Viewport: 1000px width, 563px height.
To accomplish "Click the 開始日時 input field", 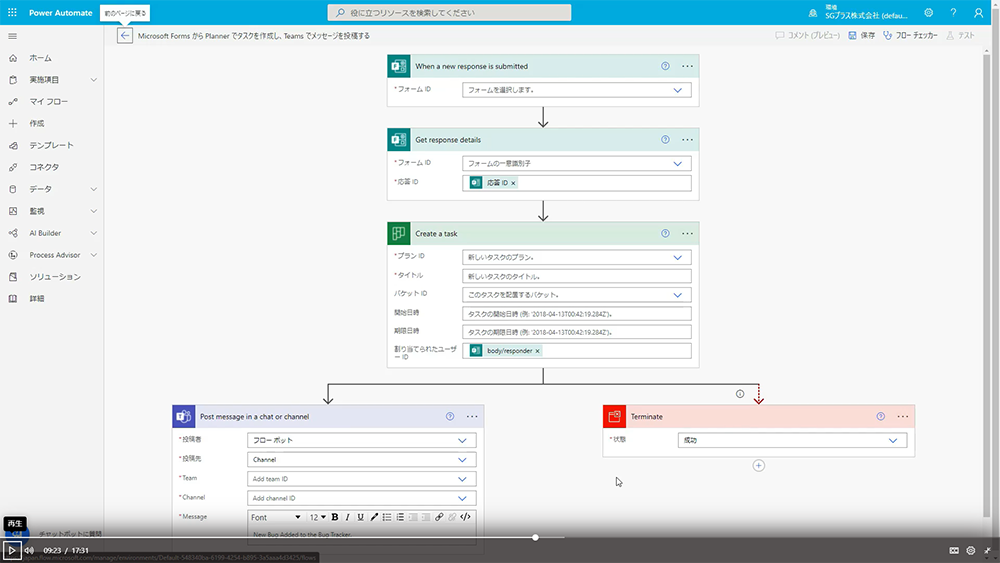I will pos(577,314).
